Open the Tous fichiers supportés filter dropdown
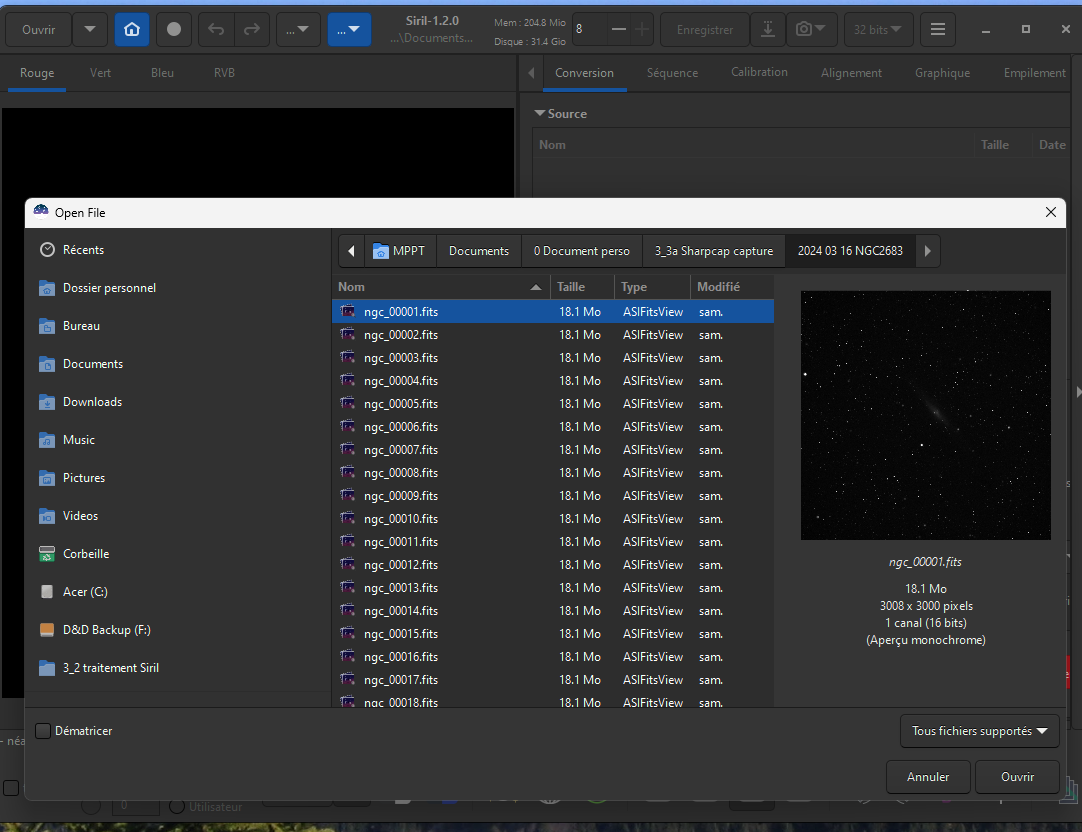The width and height of the screenshot is (1082, 832). 979,731
